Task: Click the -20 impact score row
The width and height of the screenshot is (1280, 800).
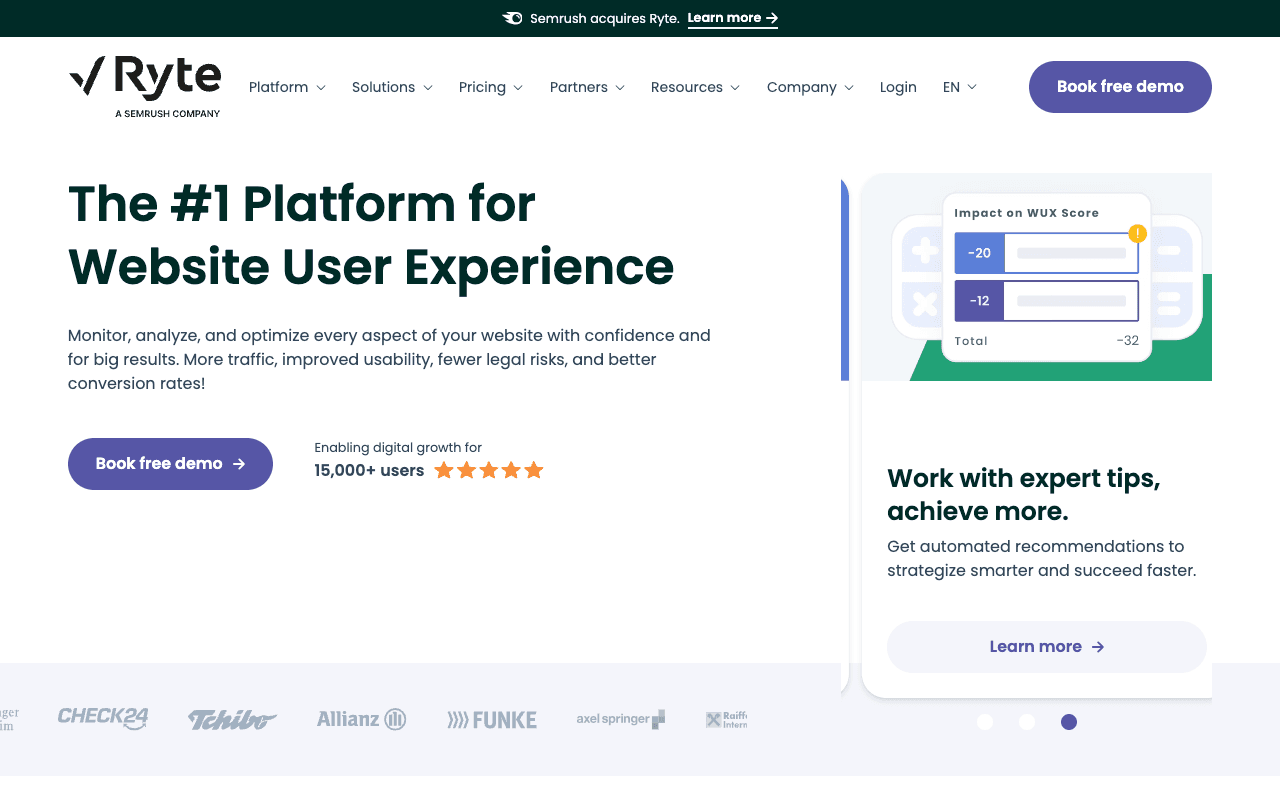Action: [x=1046, y=253]
